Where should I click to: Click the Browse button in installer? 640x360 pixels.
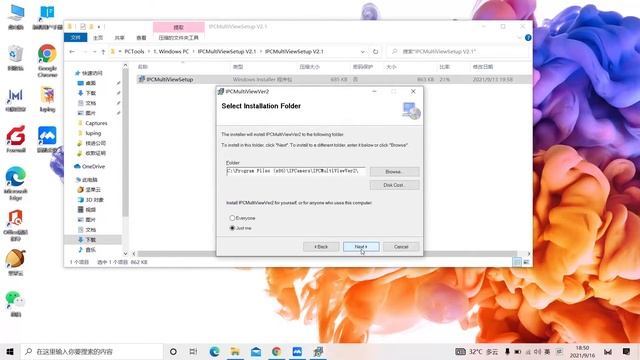[394, 172]
